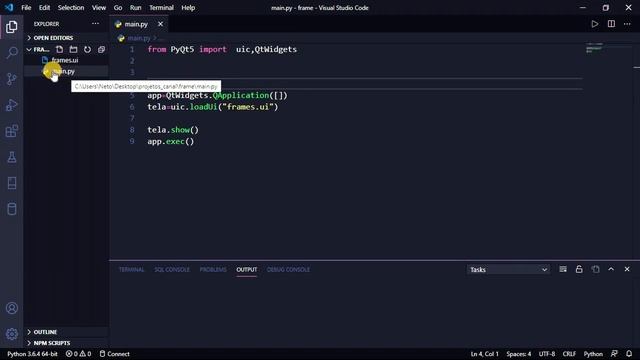Open notifications bell in status bar
Viewport: 640px width, 360px height.
(629, 354)
